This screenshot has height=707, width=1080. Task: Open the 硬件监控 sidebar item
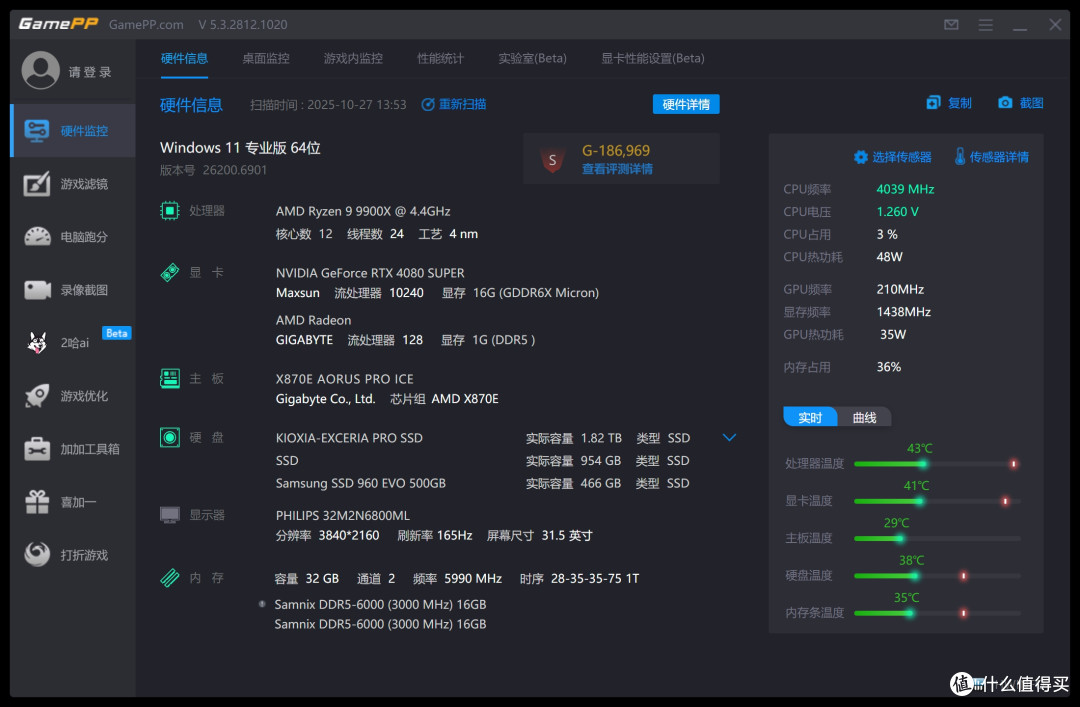73,131
